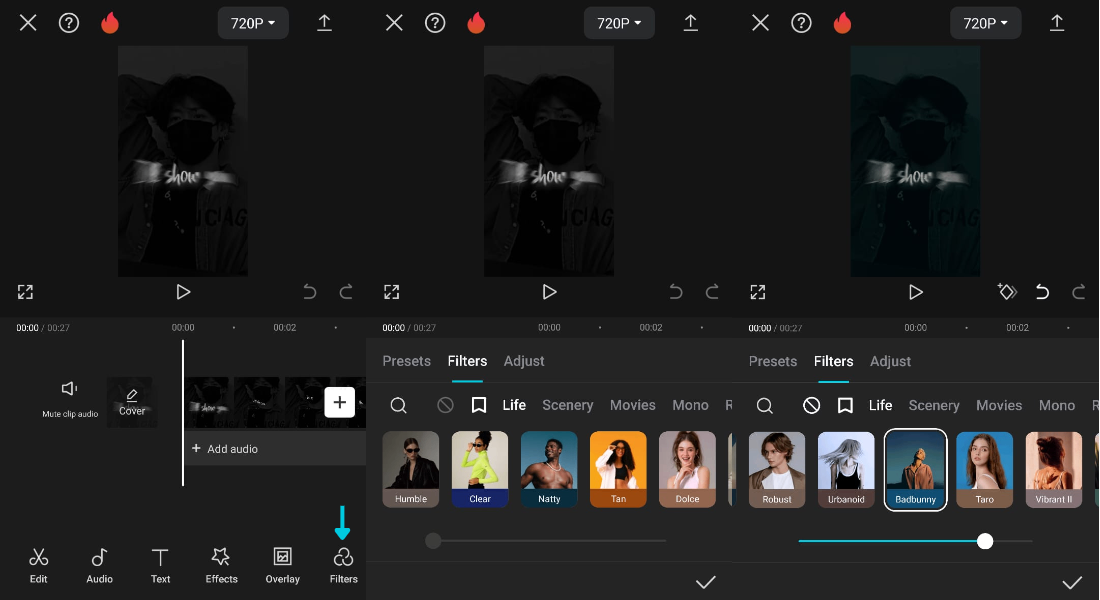Select Mono category in middle panel

click(690, 405)
